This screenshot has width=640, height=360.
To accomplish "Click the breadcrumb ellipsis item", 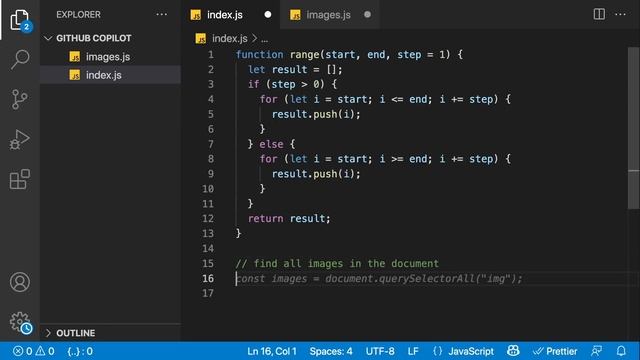I will pyautogui.click(x=264, y=39).
